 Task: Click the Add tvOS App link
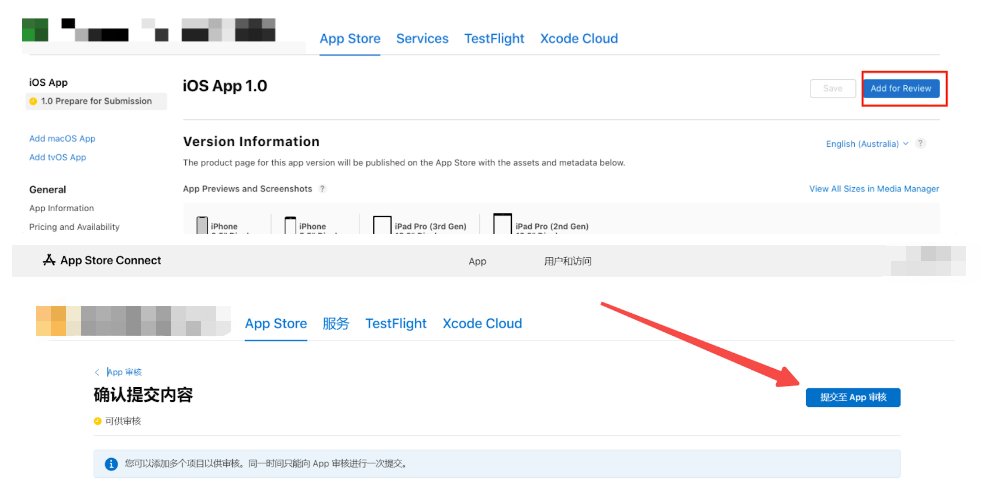(58, 157)
